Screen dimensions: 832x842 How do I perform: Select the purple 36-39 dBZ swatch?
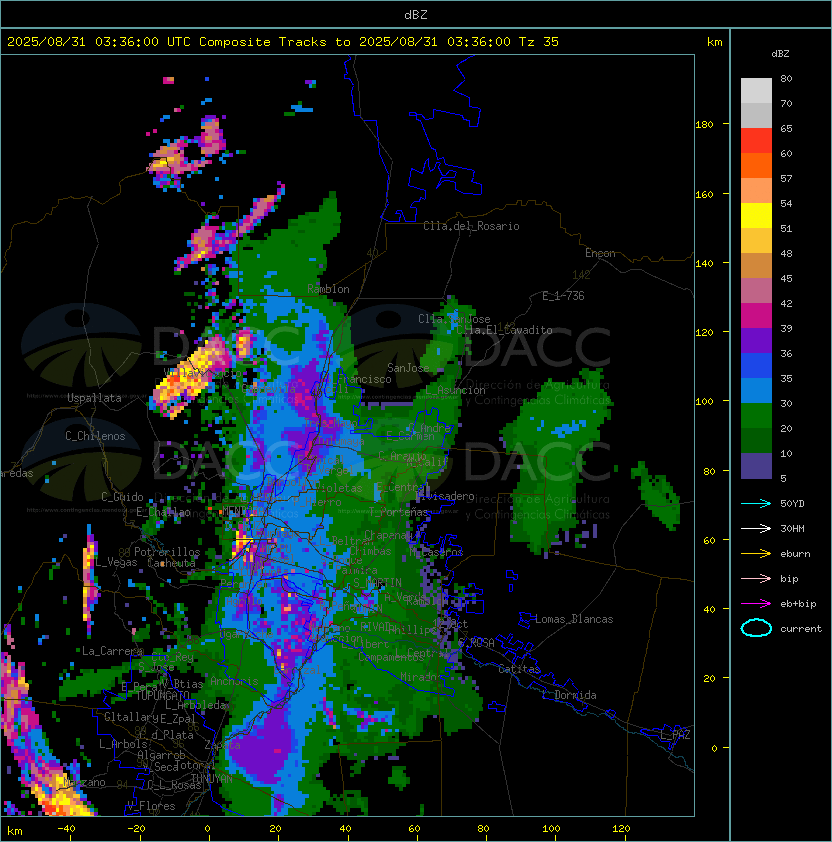[756, 340]
